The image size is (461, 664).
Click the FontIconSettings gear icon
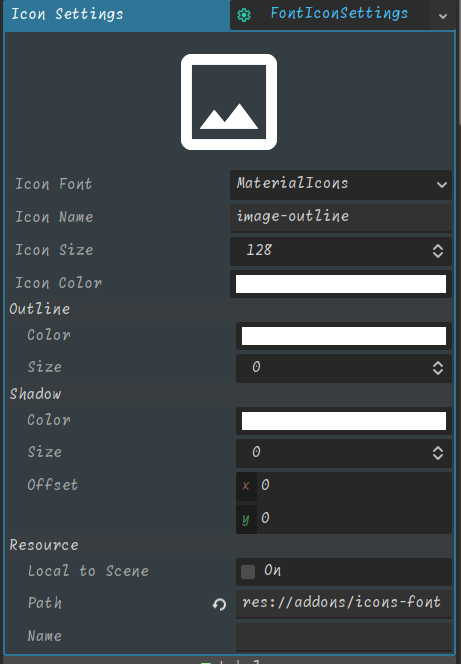[244, 15]
